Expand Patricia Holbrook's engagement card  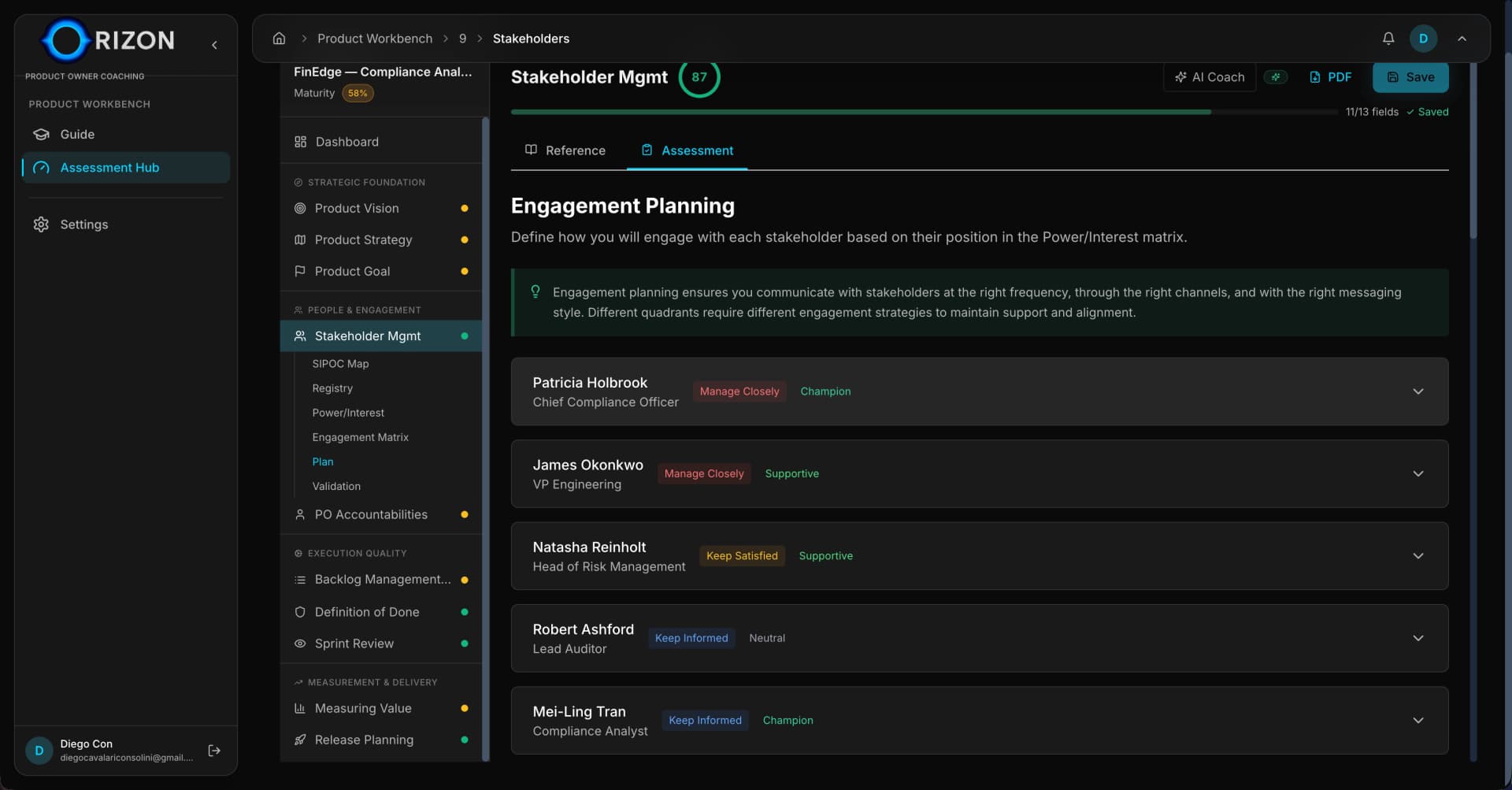tap(1417, 391)
